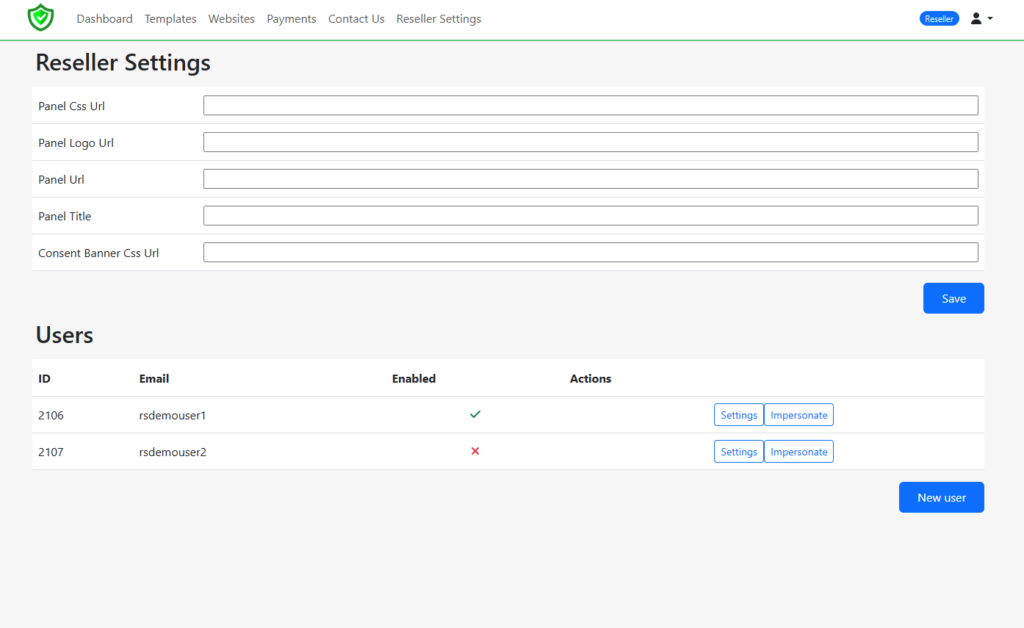Click the Users section heading
1024x628 pixels.
(65, 335)
